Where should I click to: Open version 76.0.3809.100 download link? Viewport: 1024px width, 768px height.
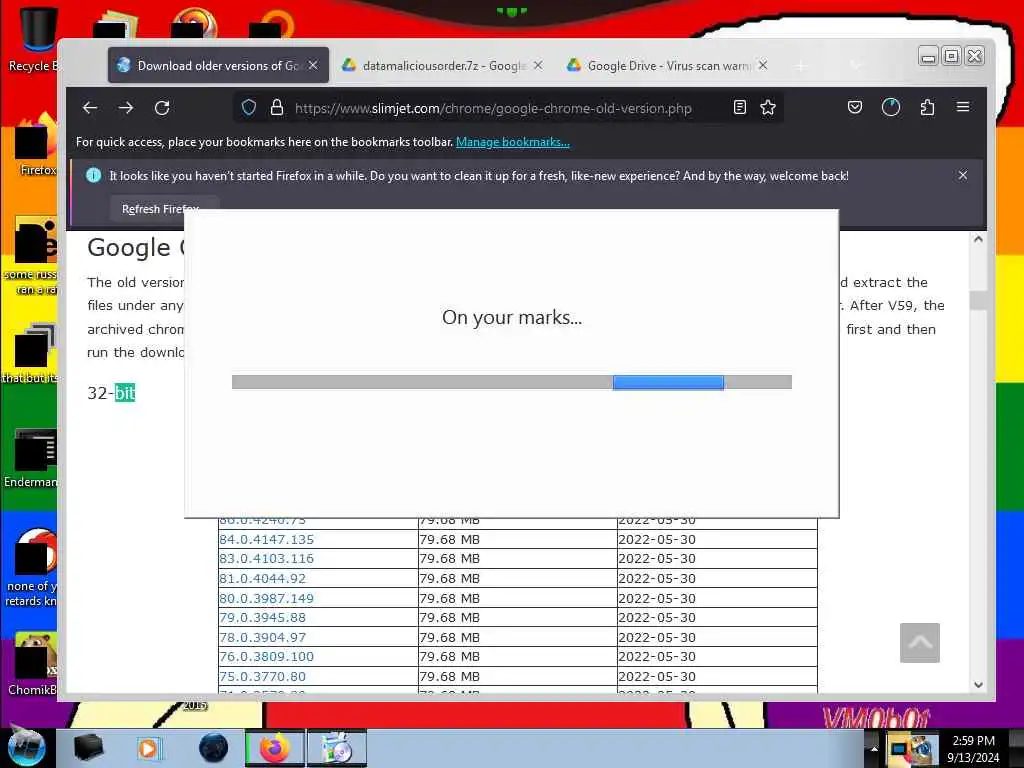pos(266,656)
